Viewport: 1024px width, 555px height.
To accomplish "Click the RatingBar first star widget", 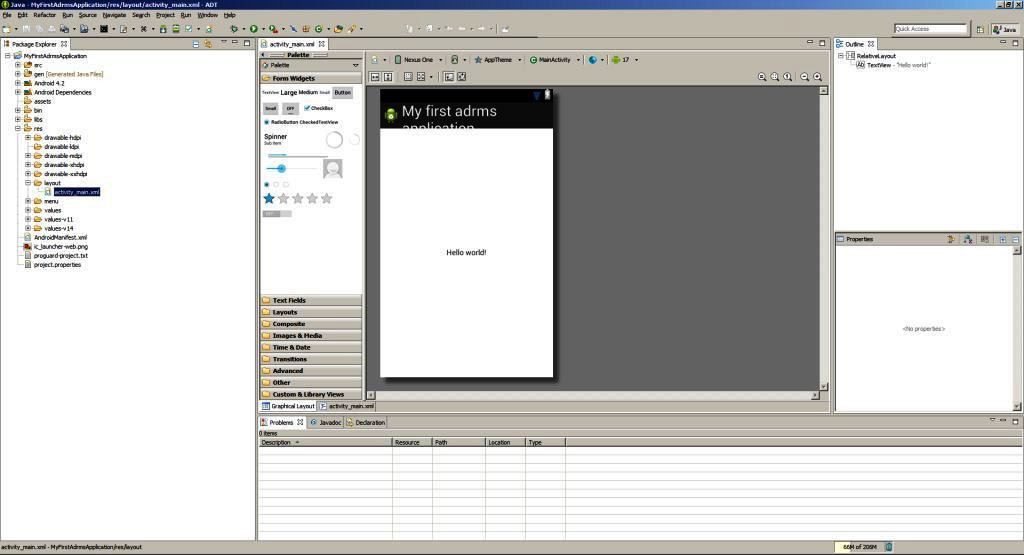I will [269, 198].
